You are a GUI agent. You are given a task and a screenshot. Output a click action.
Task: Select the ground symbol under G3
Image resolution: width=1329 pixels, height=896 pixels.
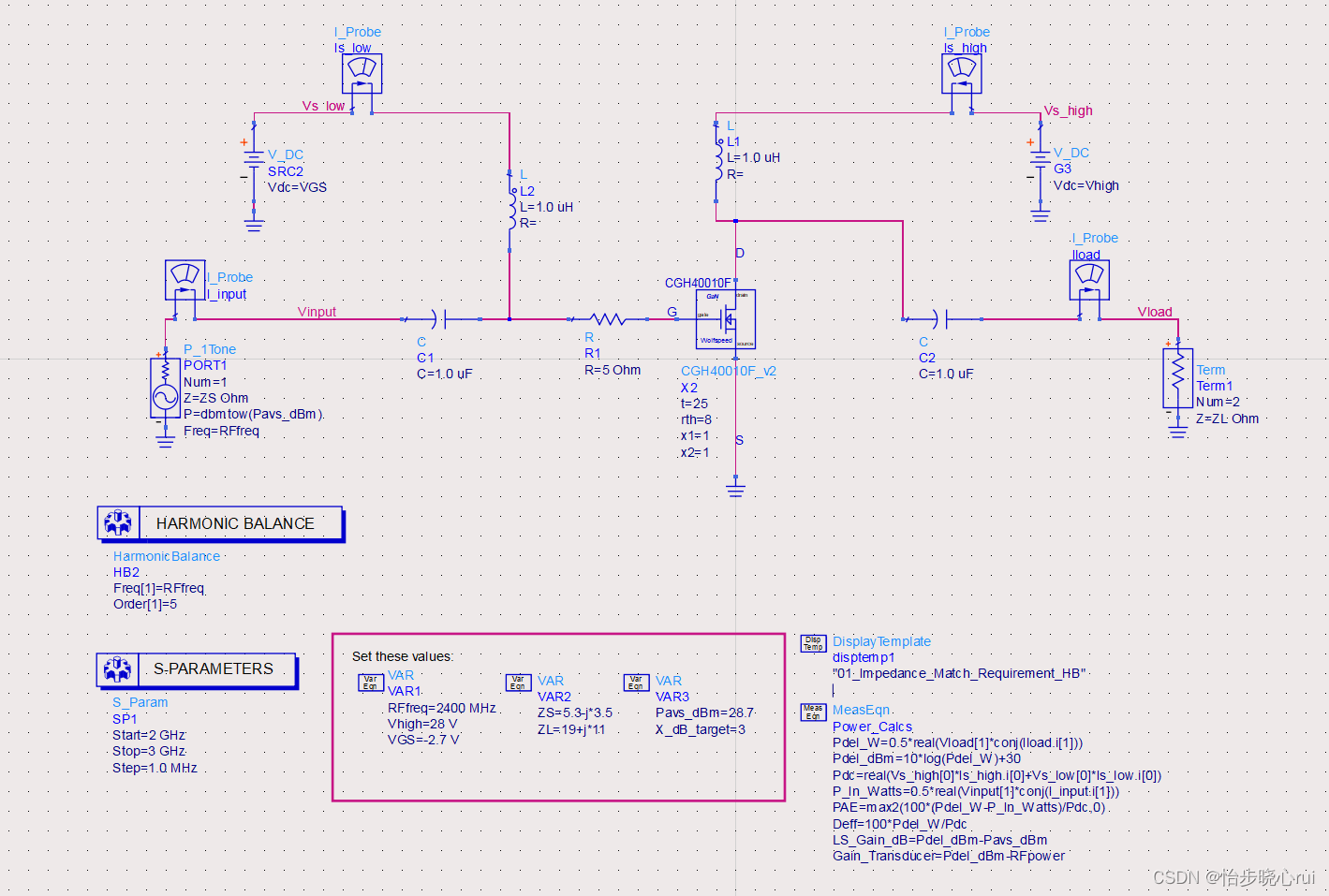pos(1040,214)
